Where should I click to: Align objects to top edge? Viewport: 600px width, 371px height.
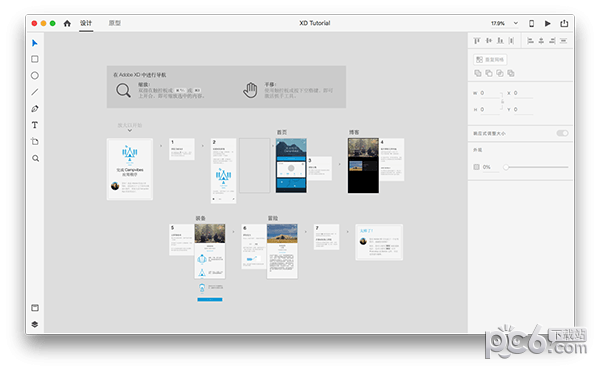[477, 41]
